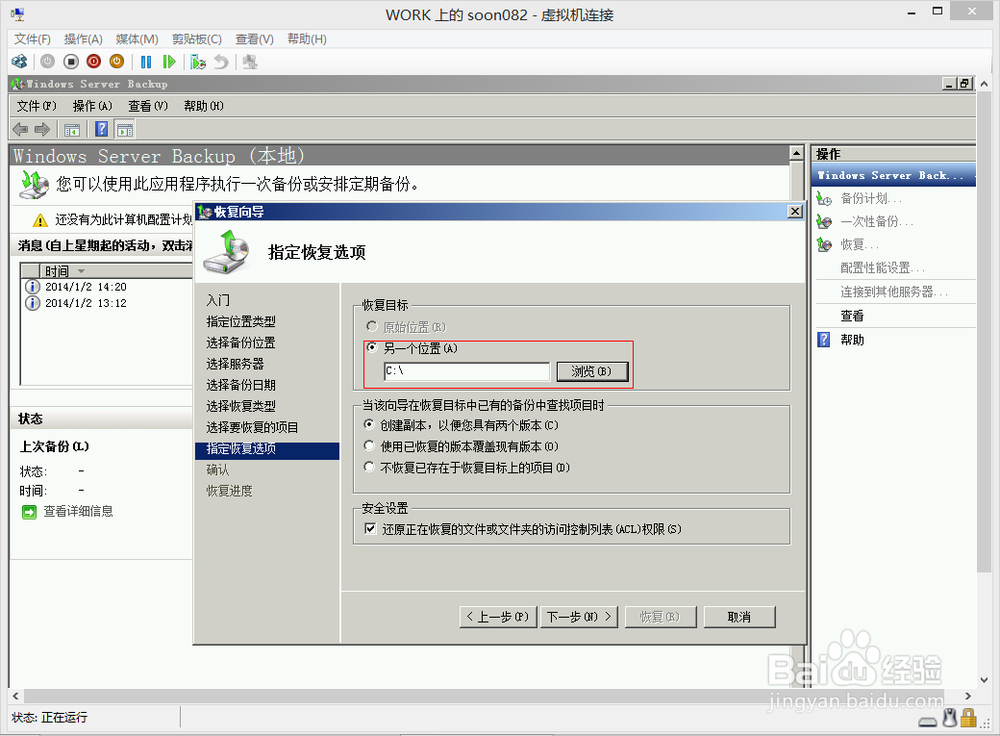This screenshot has height=736, width=1000.
Task: Toggle the Action pane icon in toolbar
Action: tap(125, 129)
